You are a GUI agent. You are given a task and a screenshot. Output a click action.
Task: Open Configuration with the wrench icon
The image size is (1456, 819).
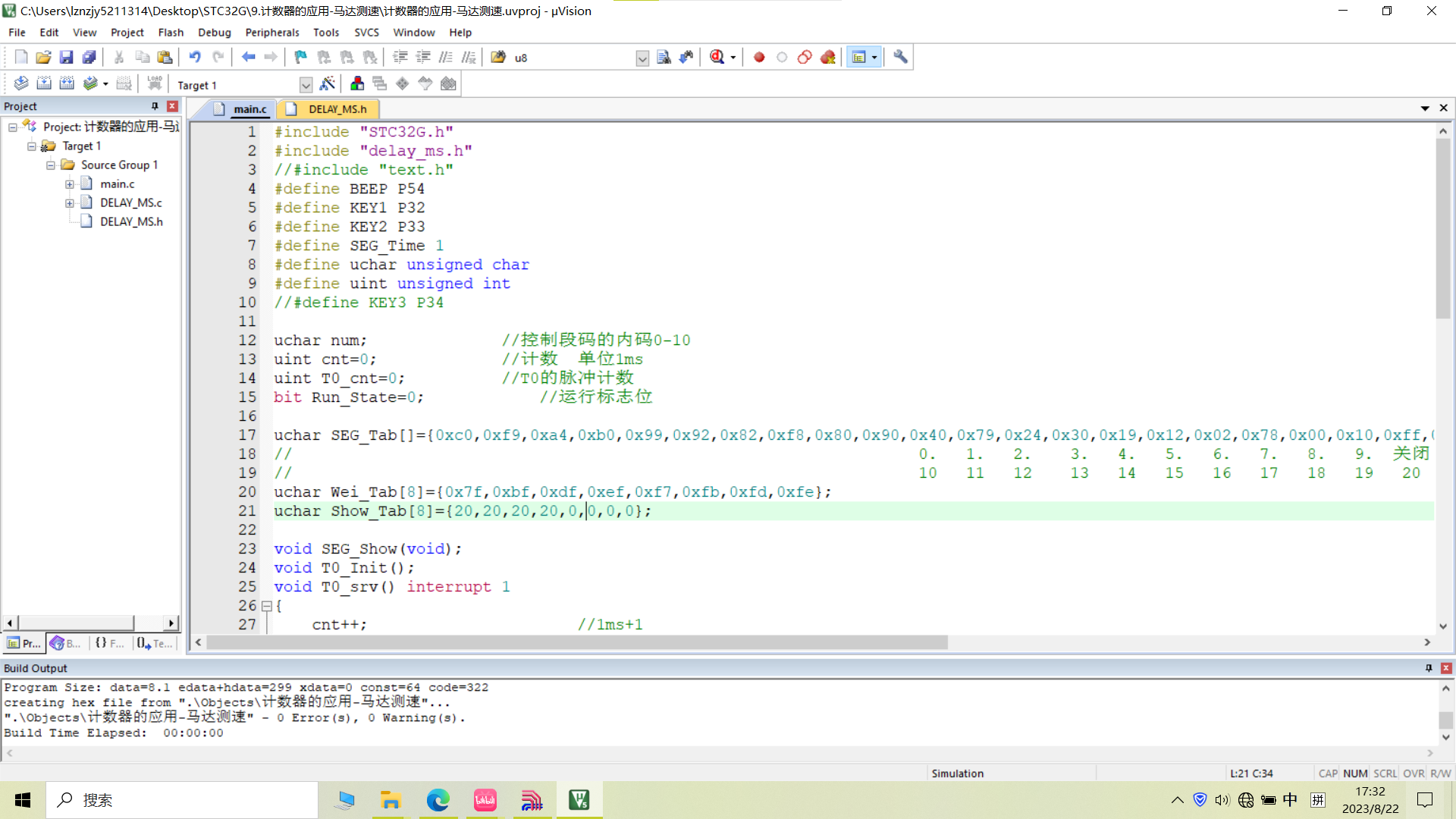pyautogui.click(x=900, y=57)
